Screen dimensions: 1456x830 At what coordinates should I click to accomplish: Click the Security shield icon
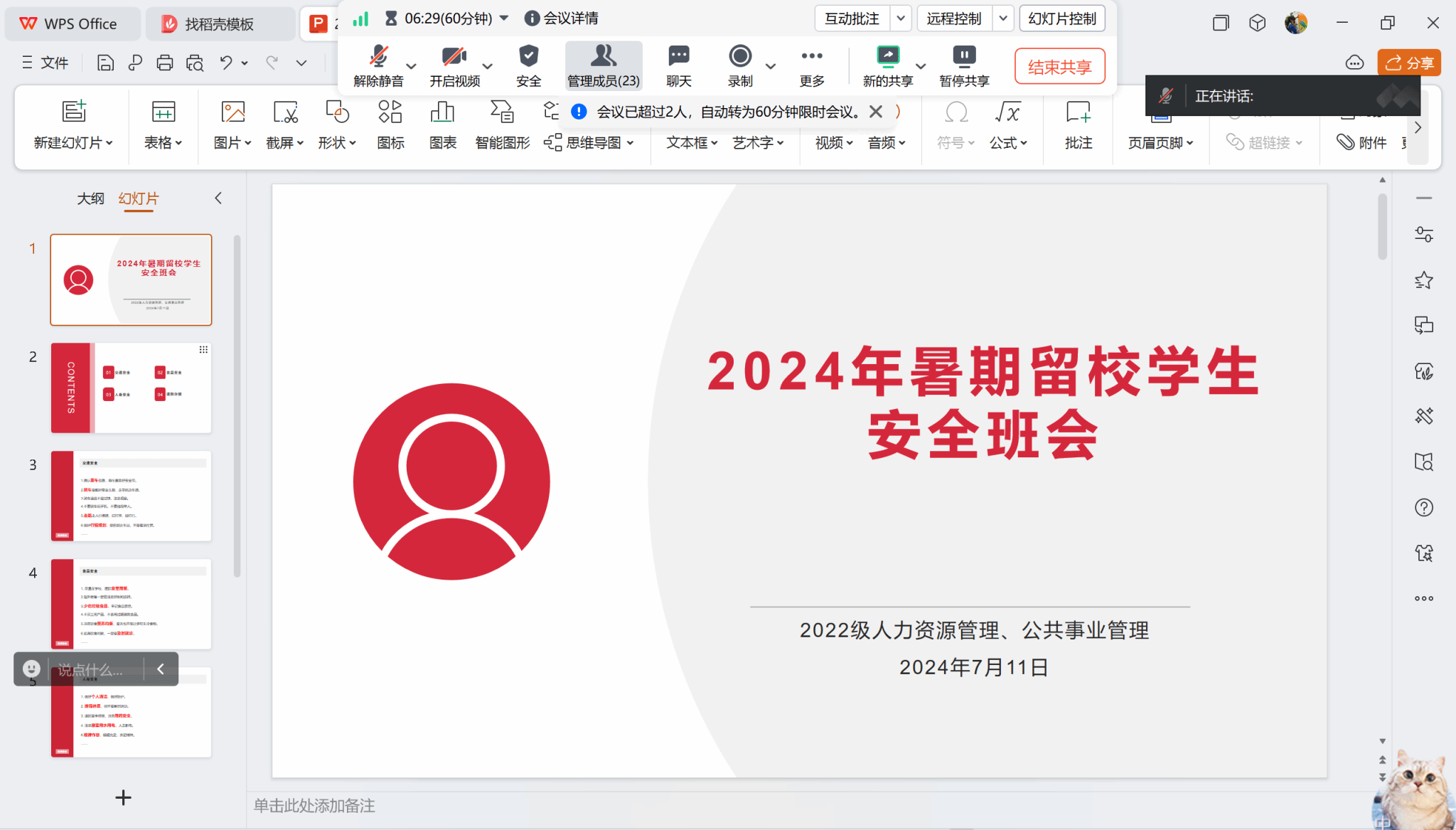click(528, 57)
